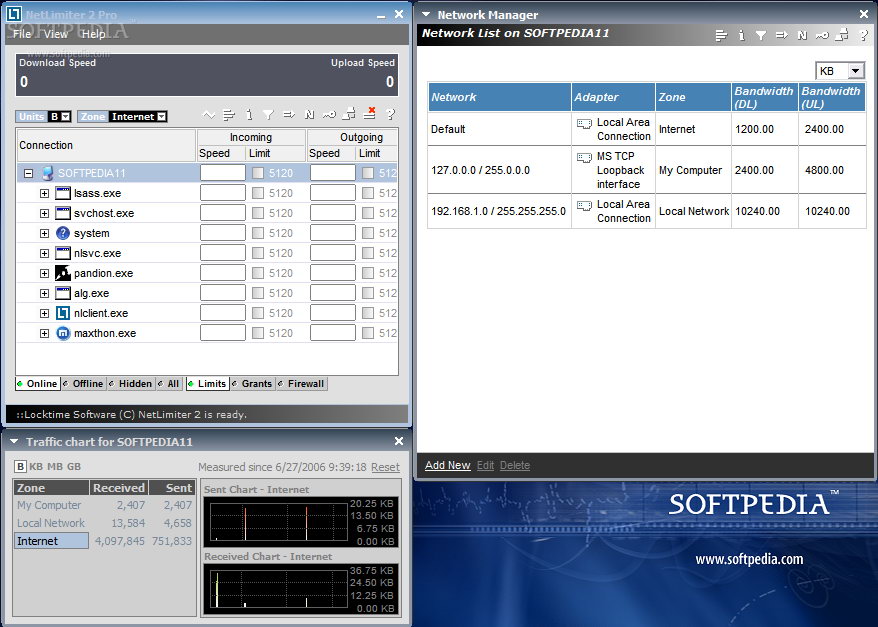Click the SOFTPEDIA11 computer icon

coord(48,173)
